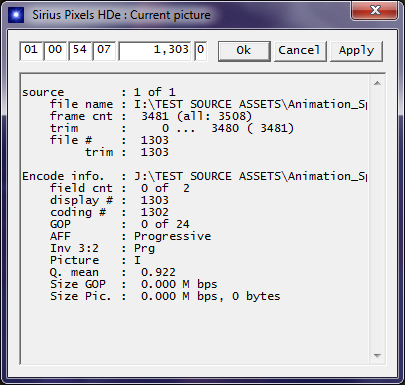
Task: Click the Ok button
Action: [x=244, y=51]
